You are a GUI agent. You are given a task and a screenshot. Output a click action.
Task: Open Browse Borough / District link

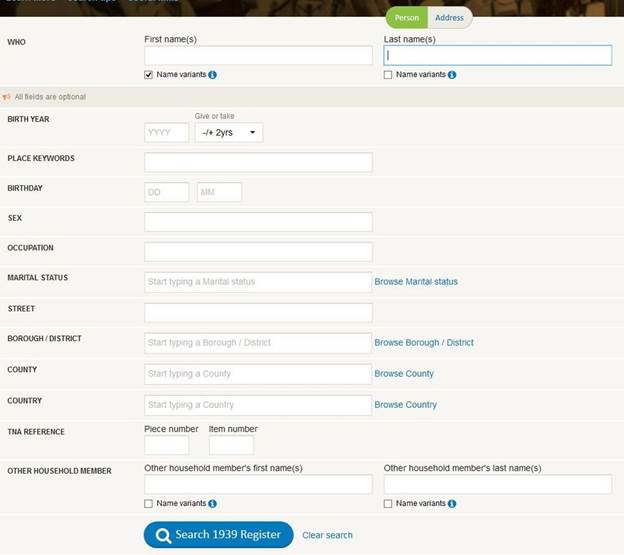pos(424,343)
